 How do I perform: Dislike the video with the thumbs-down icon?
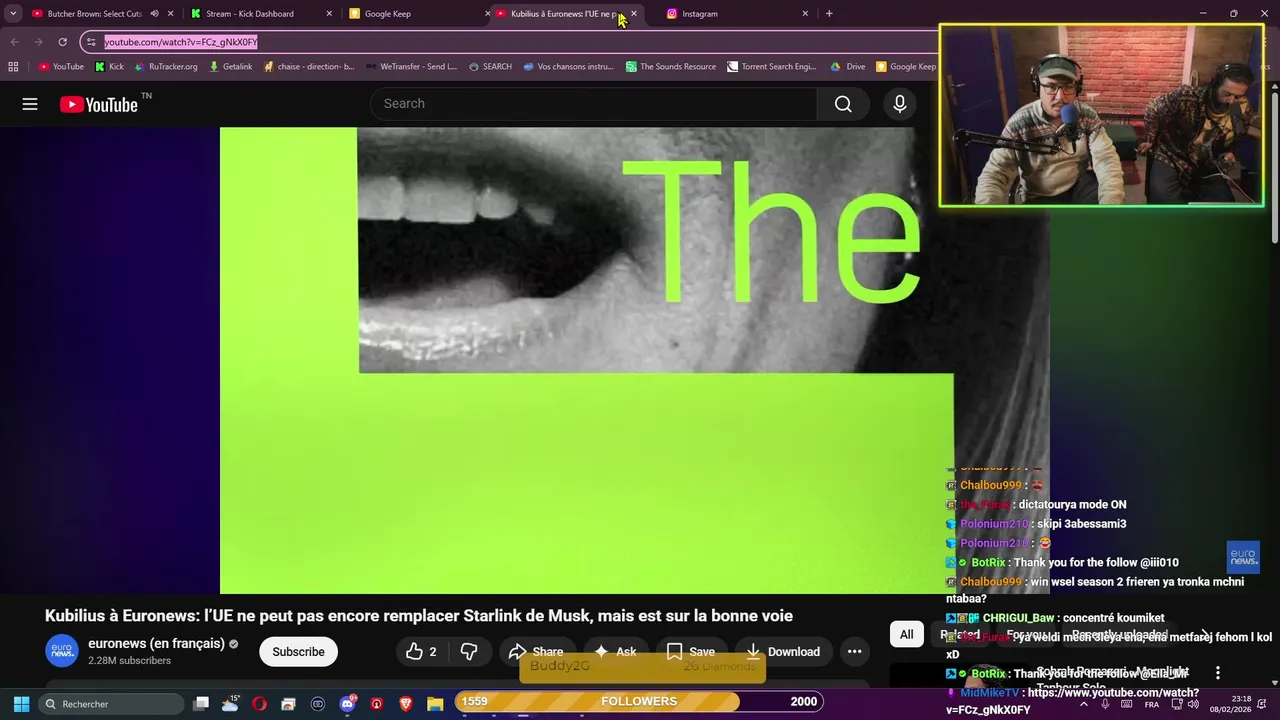[469, 652]
